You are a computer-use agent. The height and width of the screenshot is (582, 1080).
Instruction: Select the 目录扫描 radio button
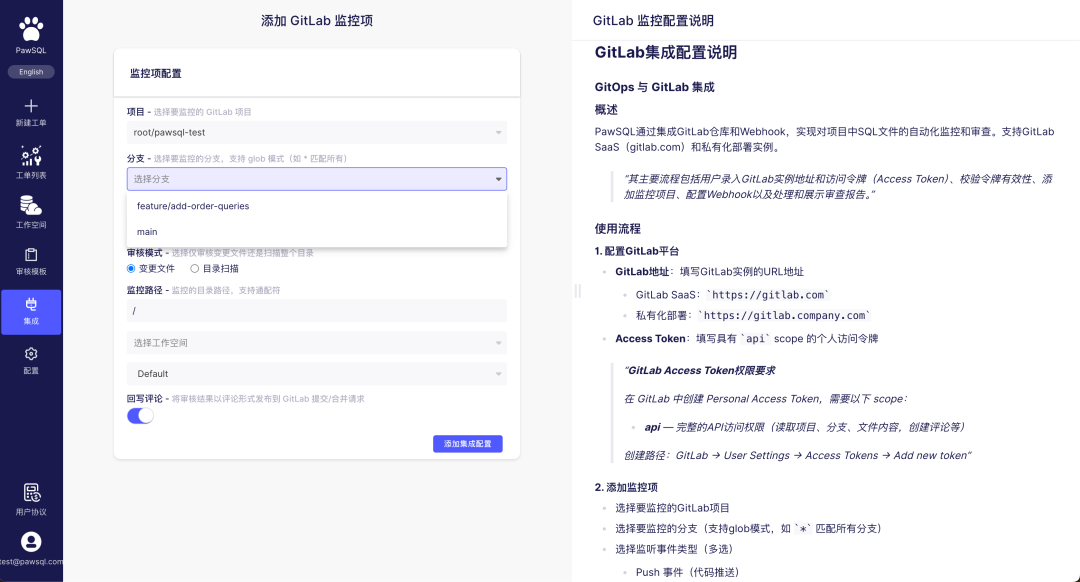point(194,269)
